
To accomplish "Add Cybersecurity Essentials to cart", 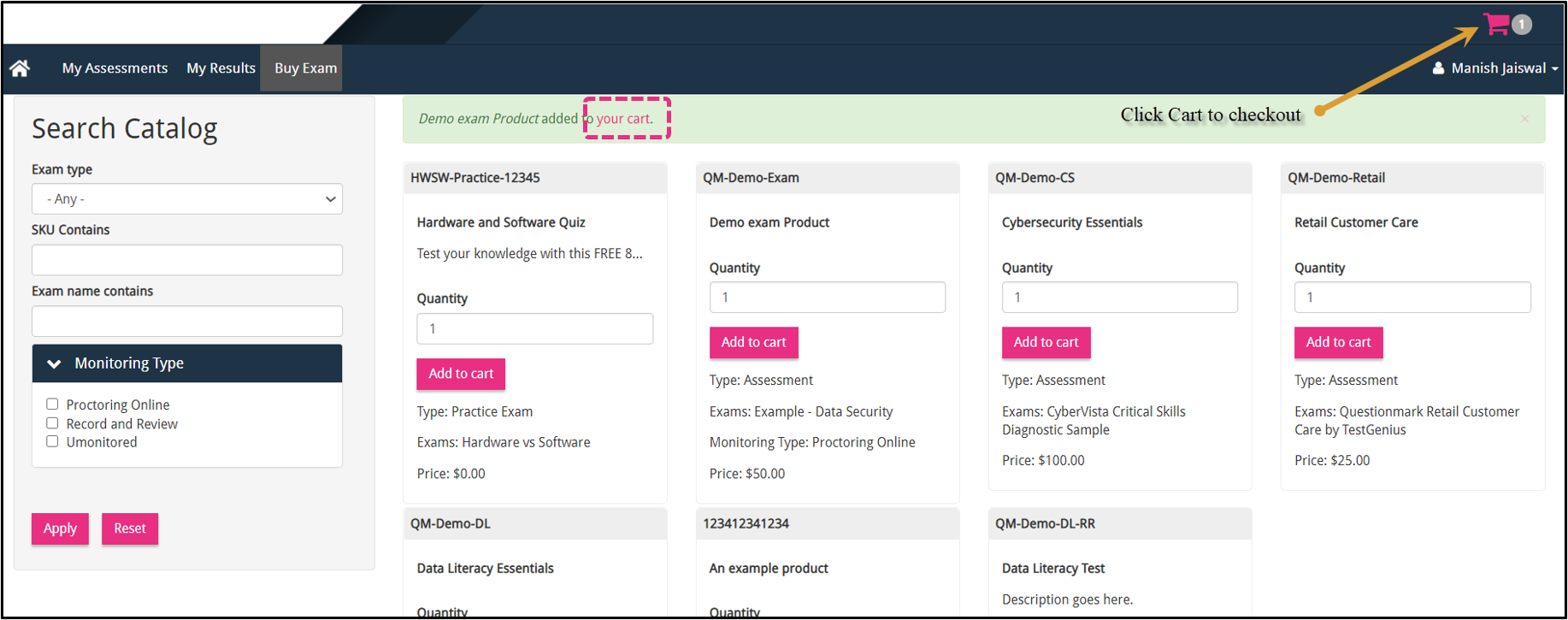I will (1046, 342).
